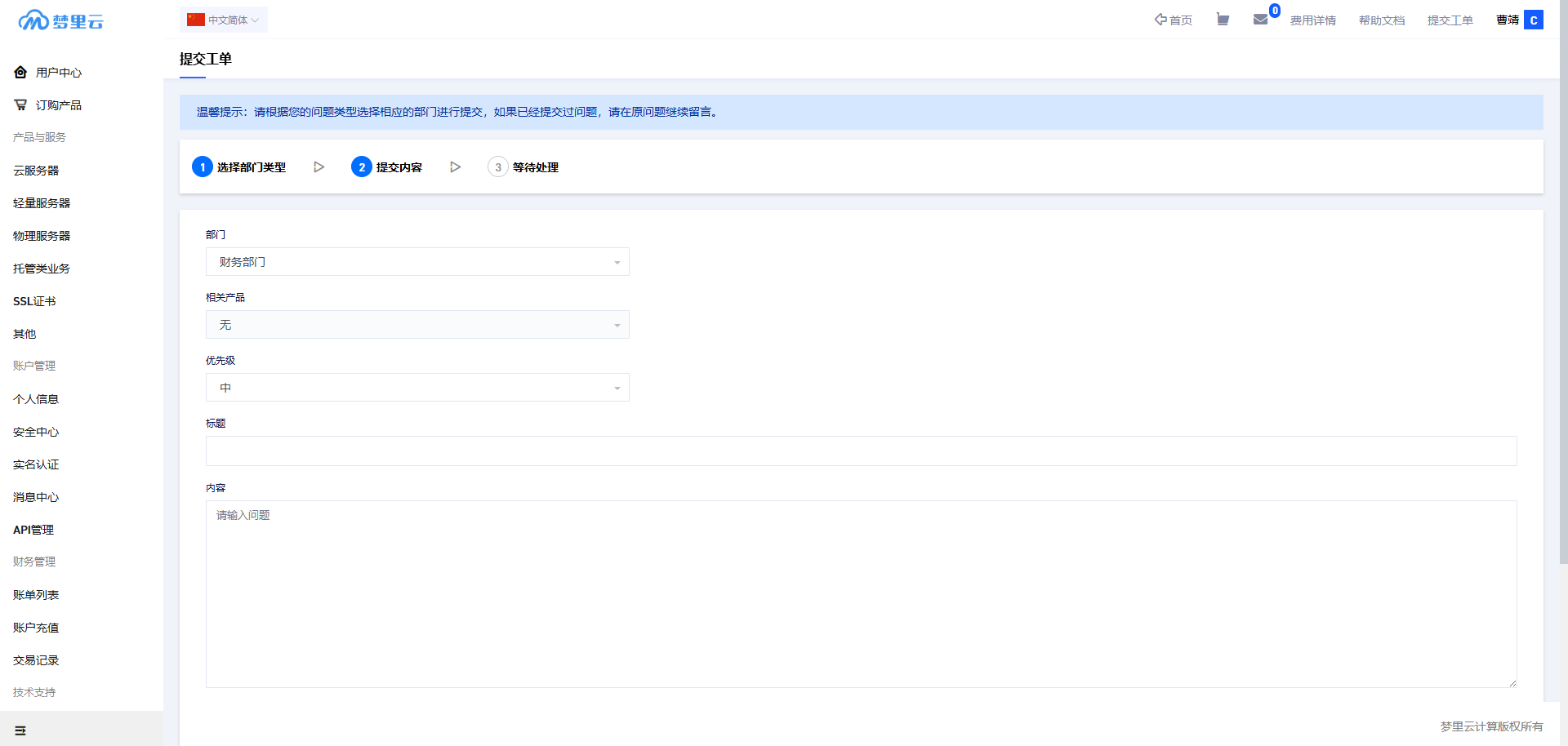Click the 首页 home arrow icon
1568x746 pixels.
tap(1160, 20)
